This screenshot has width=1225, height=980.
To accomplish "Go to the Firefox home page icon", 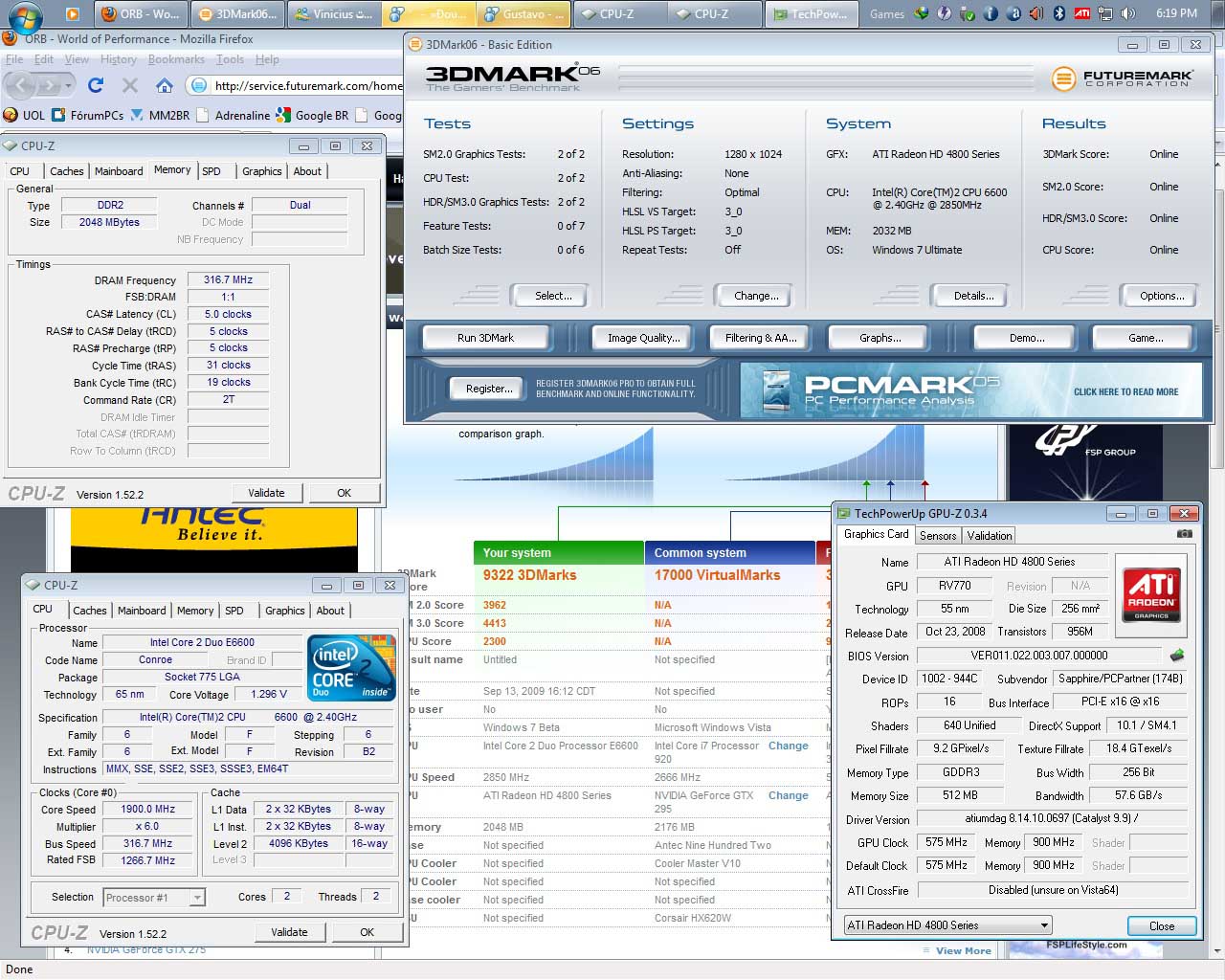I will [165, 85].
